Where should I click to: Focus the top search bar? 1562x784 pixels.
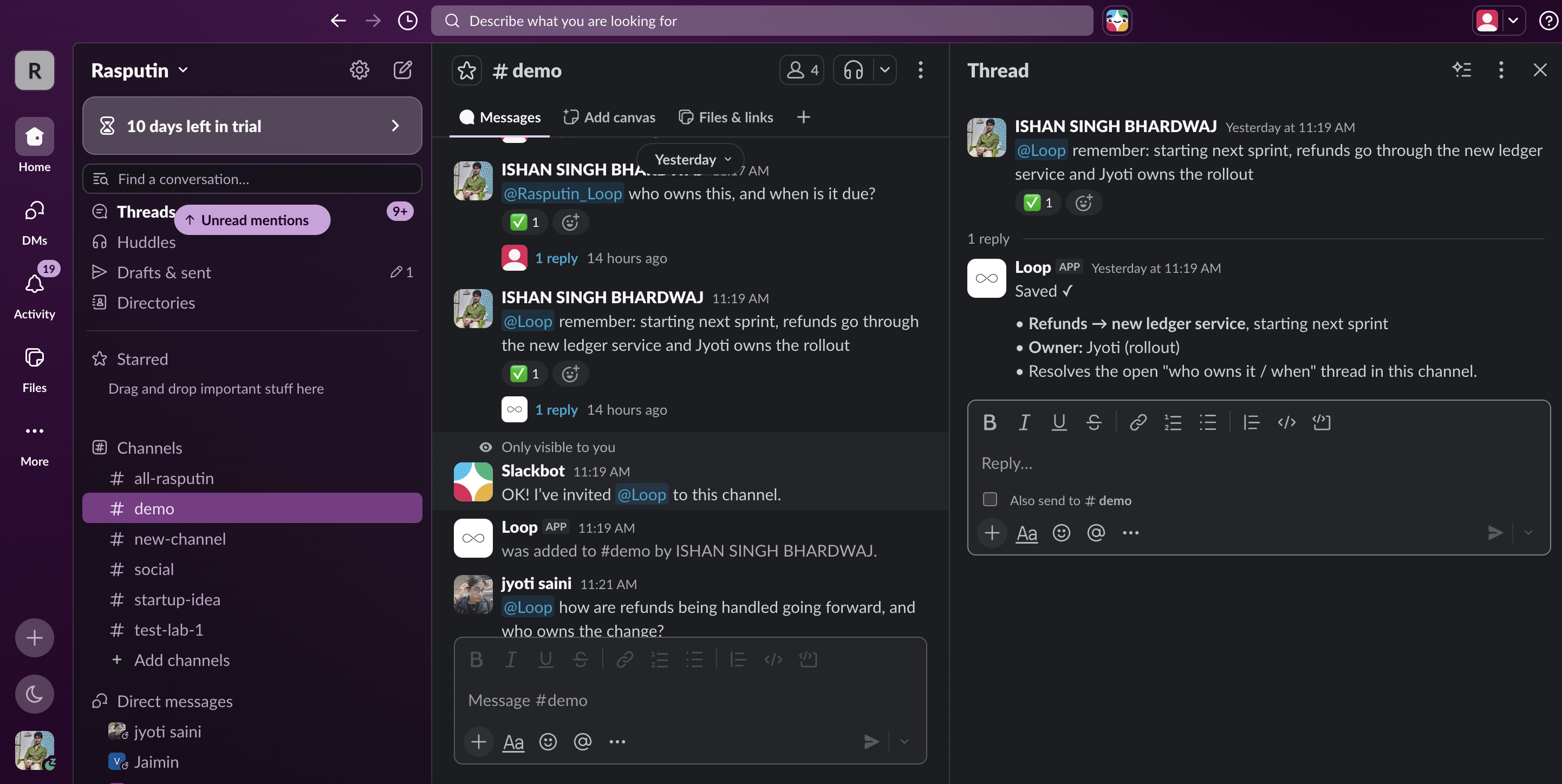(762, 21)
